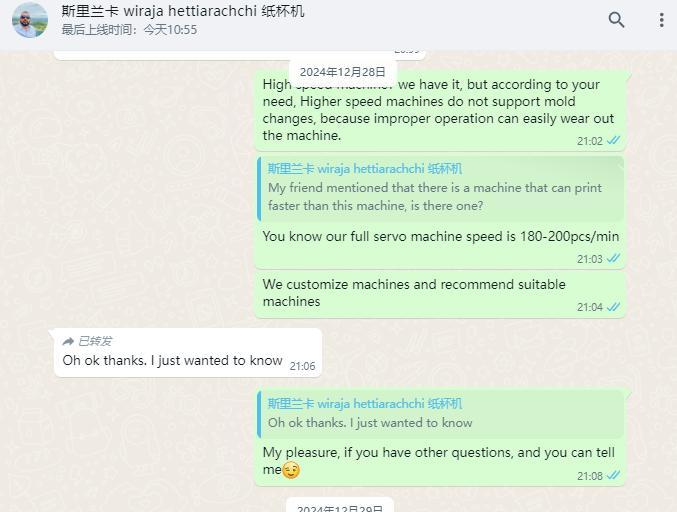Click the read-receipt ticks on the 21:02 message
The height and width of the screenshot is (512, 677).
point(613,140)
